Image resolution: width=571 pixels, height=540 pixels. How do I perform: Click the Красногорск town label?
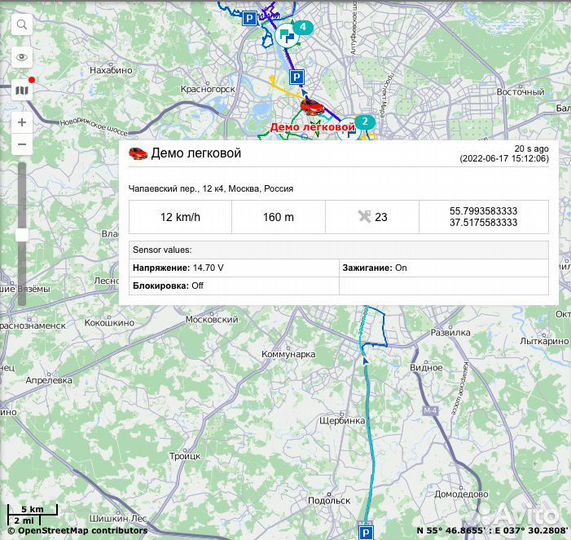(208, 89)
